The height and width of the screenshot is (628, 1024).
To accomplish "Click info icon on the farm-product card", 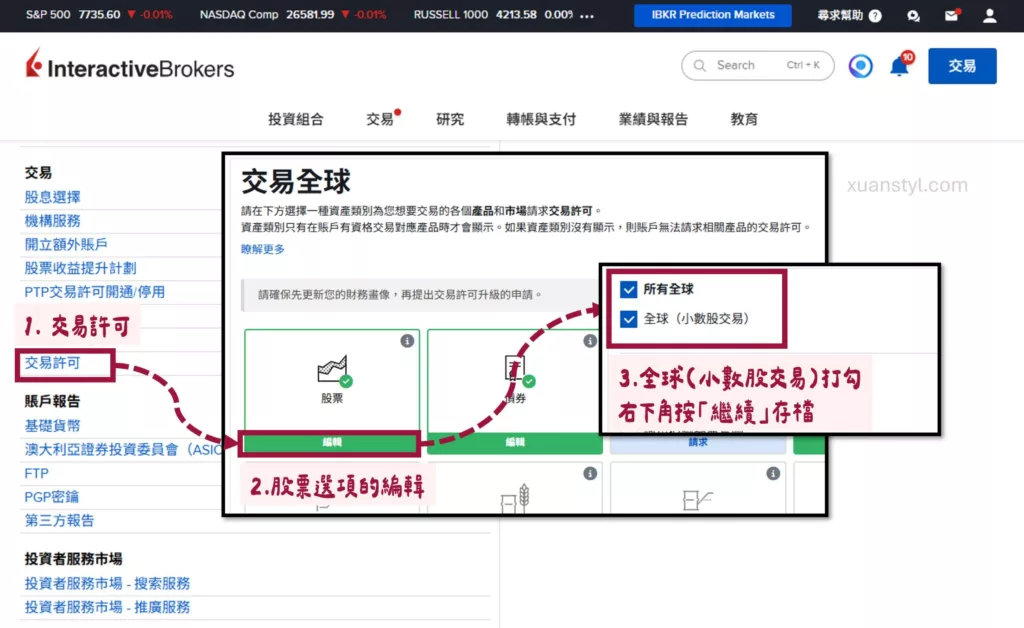I will click(590, 473).
